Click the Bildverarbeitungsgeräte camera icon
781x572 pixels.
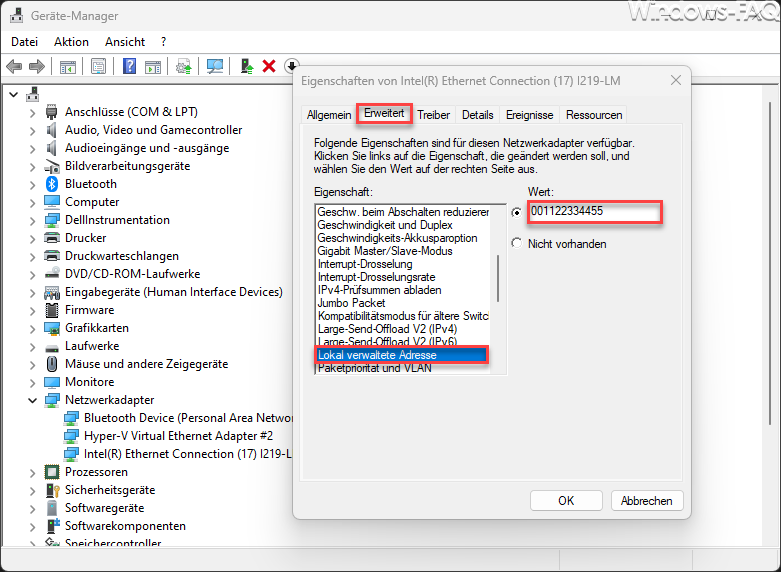(x=52, y=166)
